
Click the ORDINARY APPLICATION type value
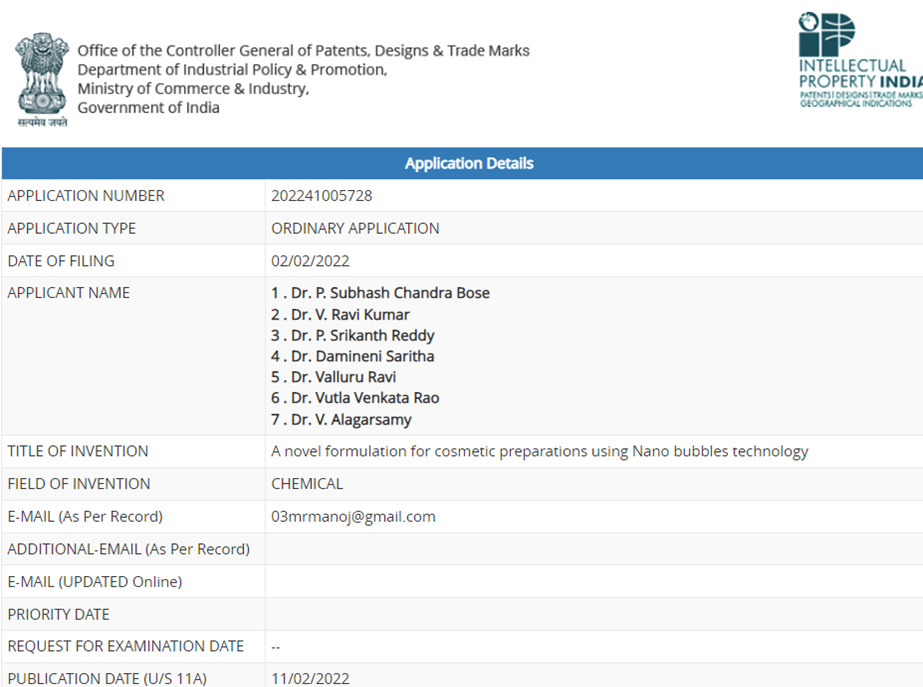(355, 228)
